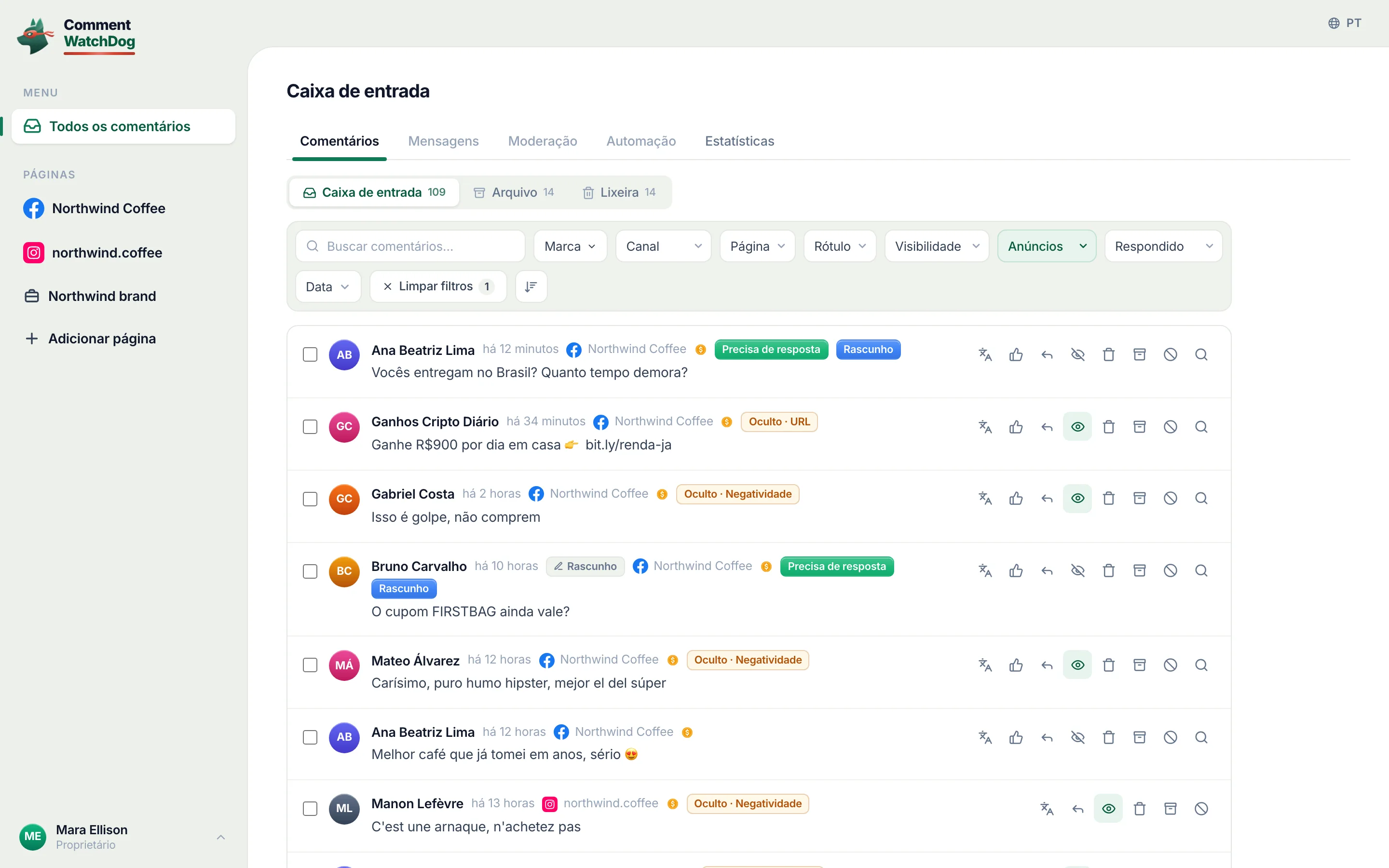Screen dimensions: 1389x868
Task: Expand the Rótulo filter
Action: coord(840,246)
